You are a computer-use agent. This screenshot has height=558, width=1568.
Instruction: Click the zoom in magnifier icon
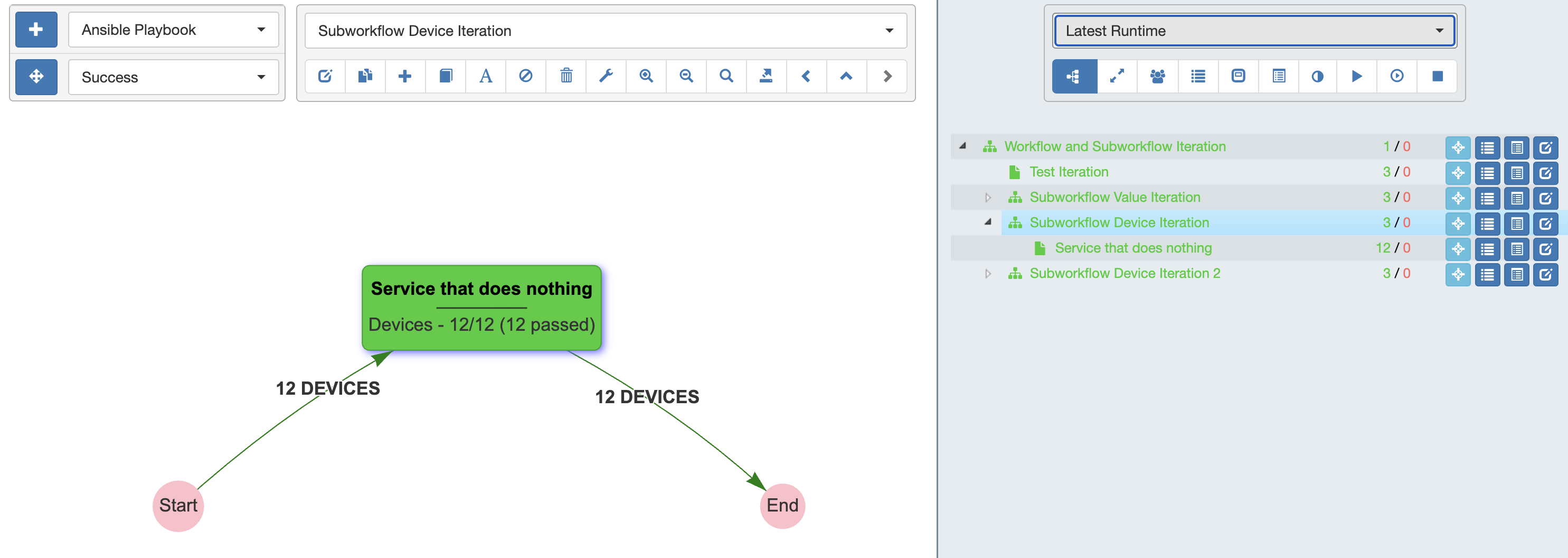pyautogui.click(x=646, y=76)
